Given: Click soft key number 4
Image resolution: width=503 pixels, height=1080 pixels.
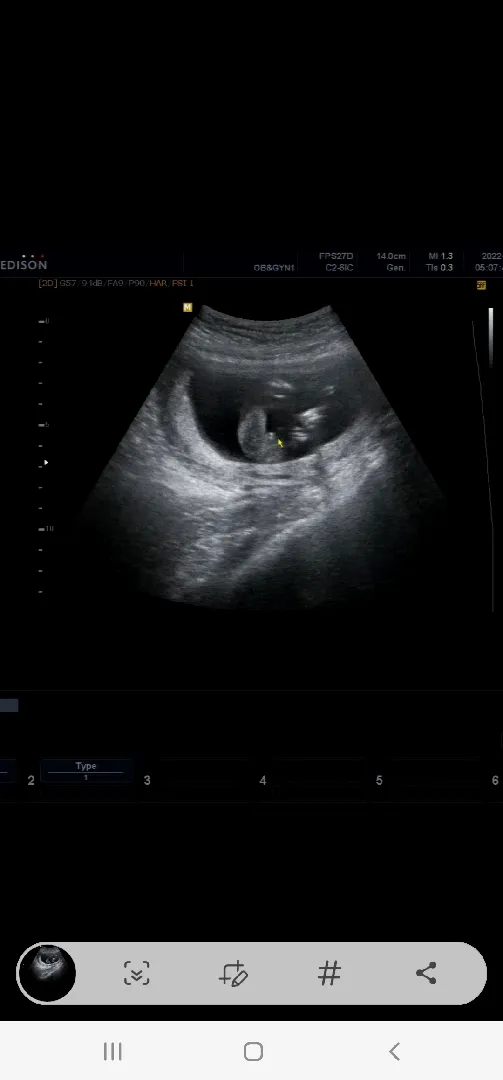Looking at the screenshot, I should (263, 780).
